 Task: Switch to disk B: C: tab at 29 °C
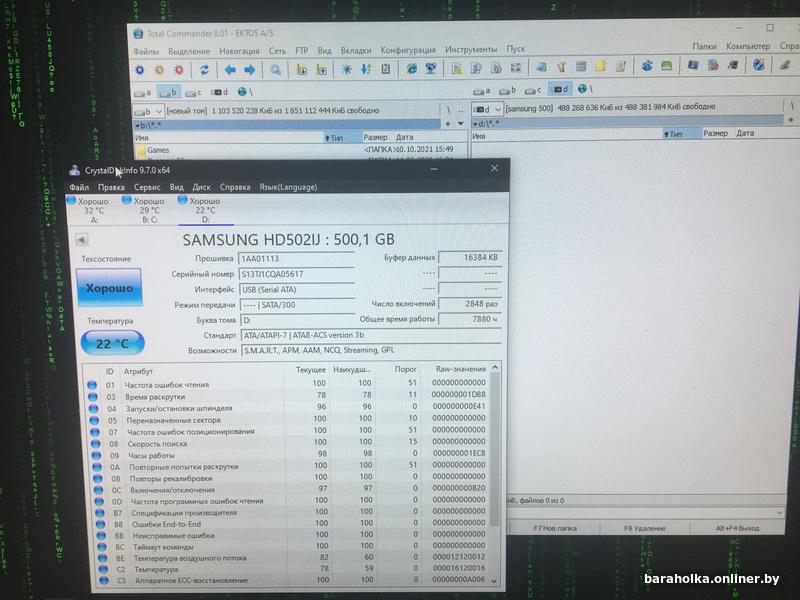145,210
